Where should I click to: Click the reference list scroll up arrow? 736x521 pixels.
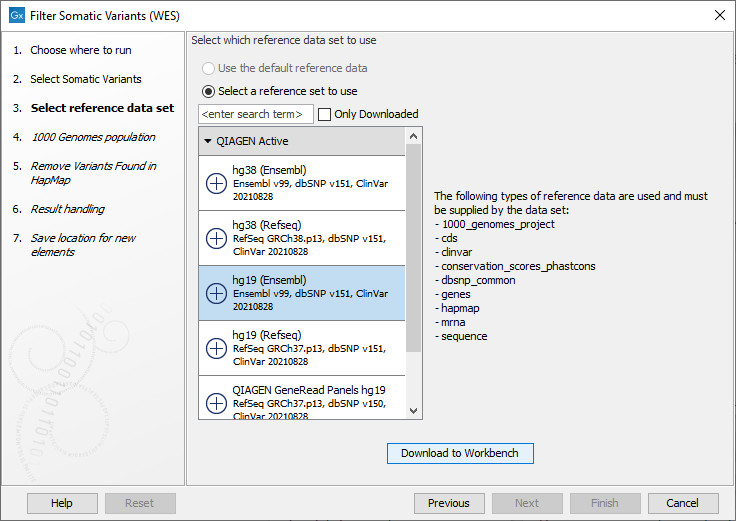414,136
